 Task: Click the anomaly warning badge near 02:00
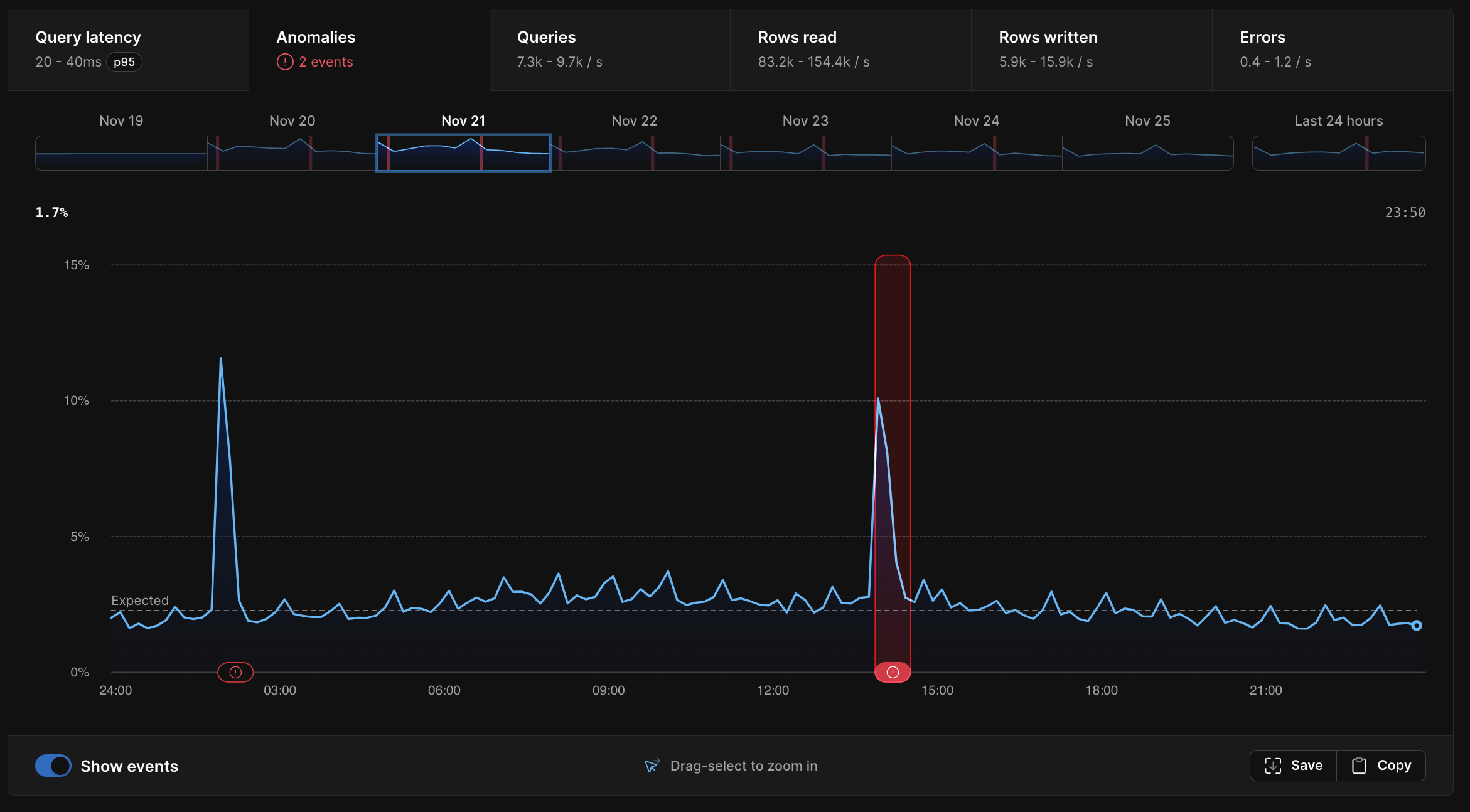point(235,672)
